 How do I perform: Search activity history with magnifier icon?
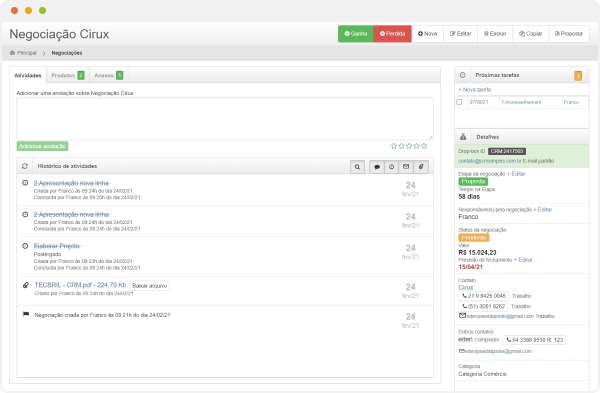[x=357, y=167]
